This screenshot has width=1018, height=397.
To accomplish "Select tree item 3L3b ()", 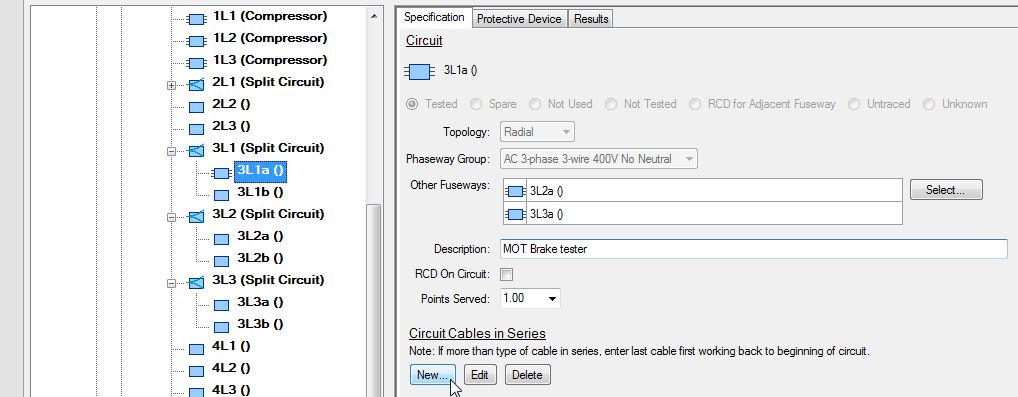I will (260, 324).
